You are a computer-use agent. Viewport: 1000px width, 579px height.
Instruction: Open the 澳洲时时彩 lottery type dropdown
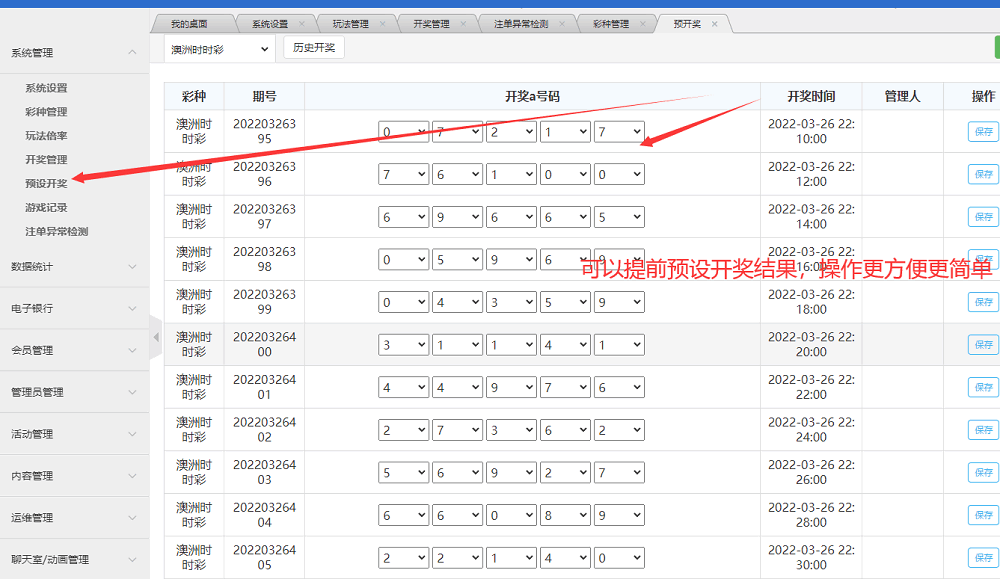click(x=219, y=48)
